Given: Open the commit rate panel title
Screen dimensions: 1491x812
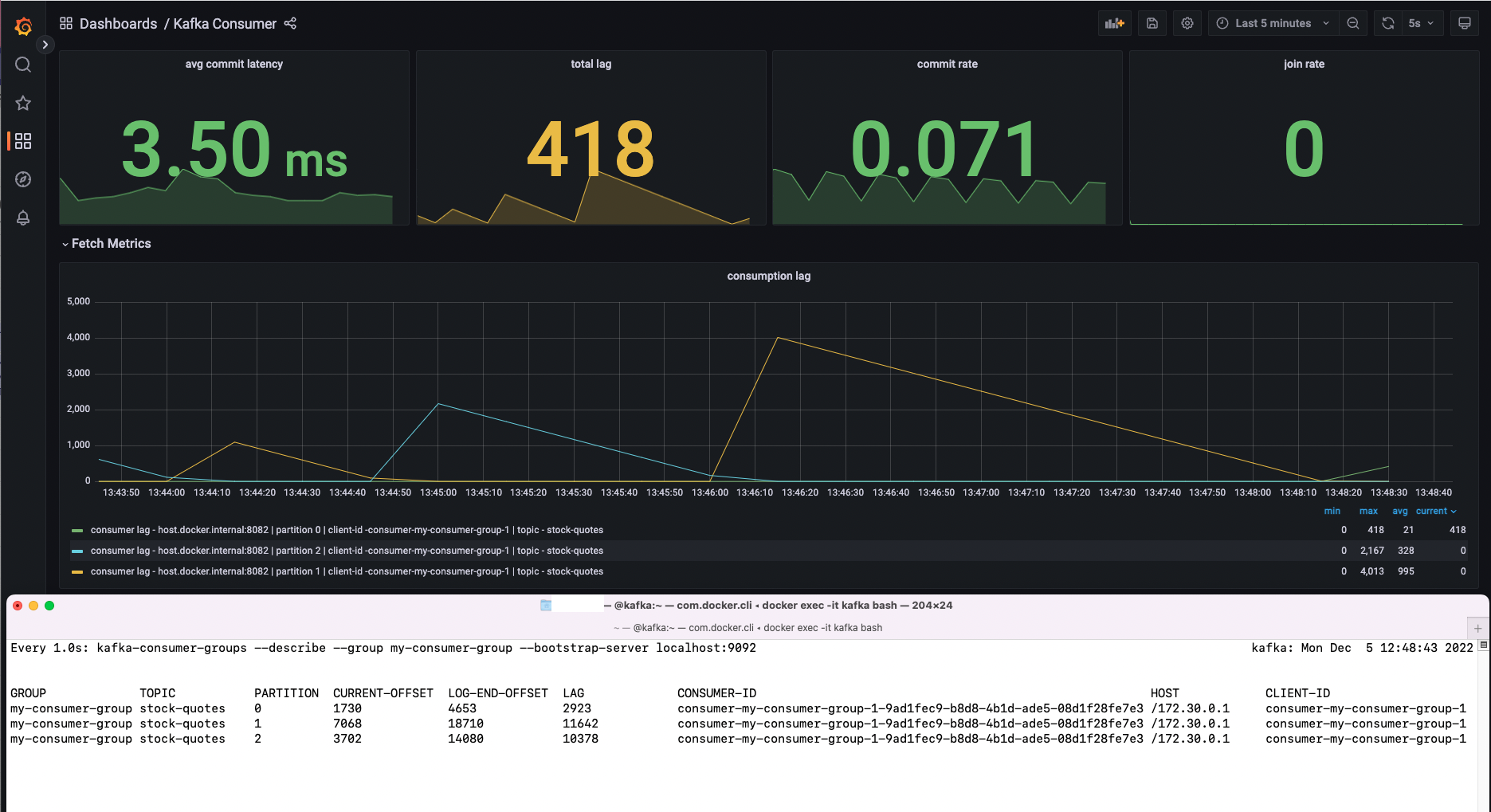Looking at the screenshot, I should tap(948, 64).
